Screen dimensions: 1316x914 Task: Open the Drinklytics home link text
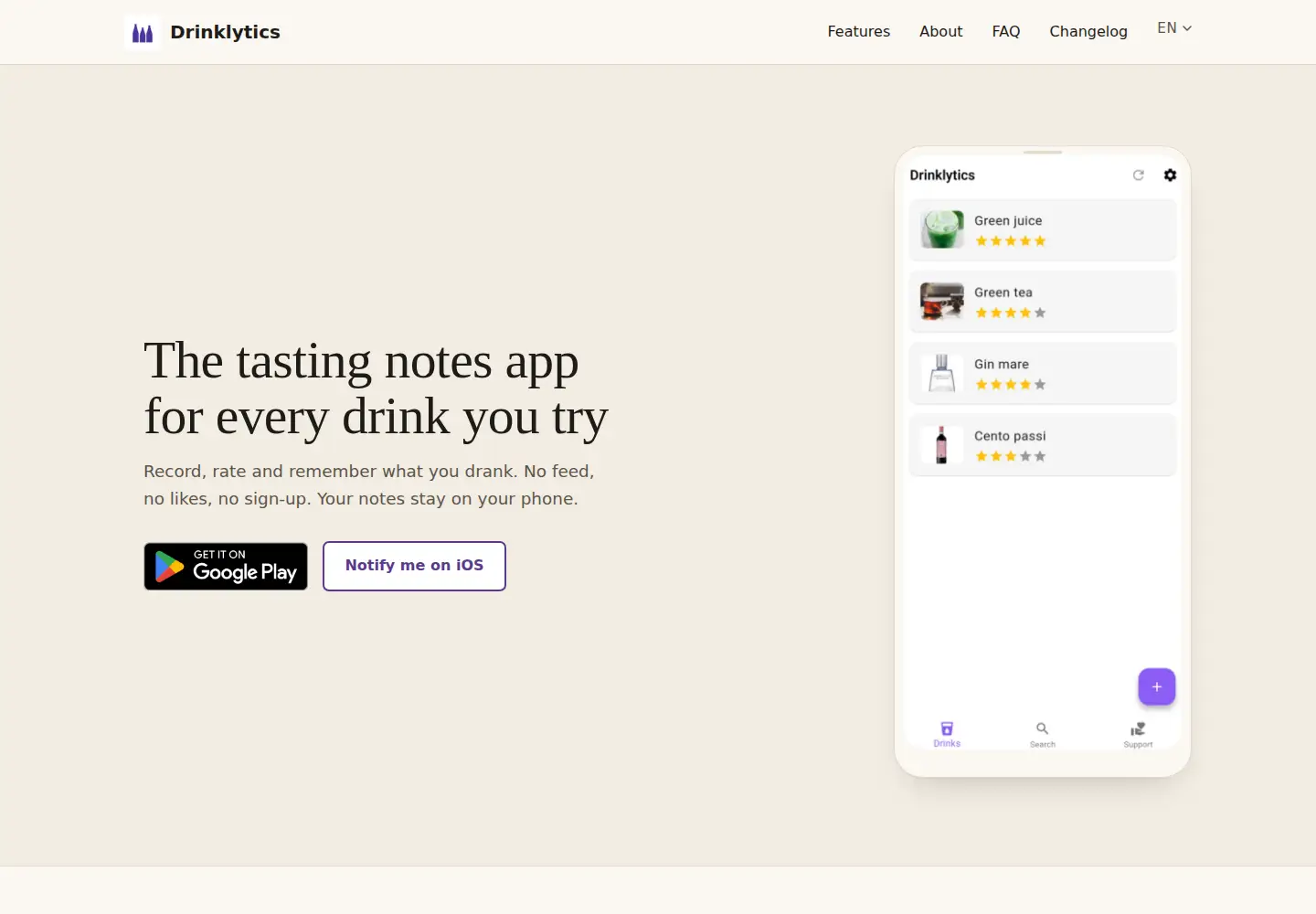[x=225, y=32]
